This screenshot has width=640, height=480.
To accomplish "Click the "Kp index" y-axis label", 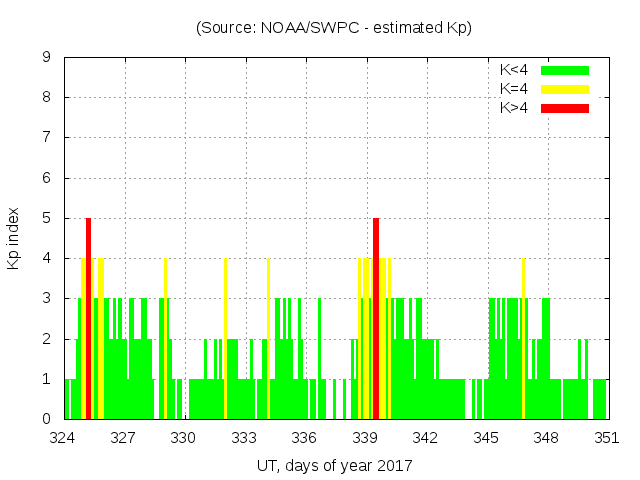I will [x=14, y=238].
